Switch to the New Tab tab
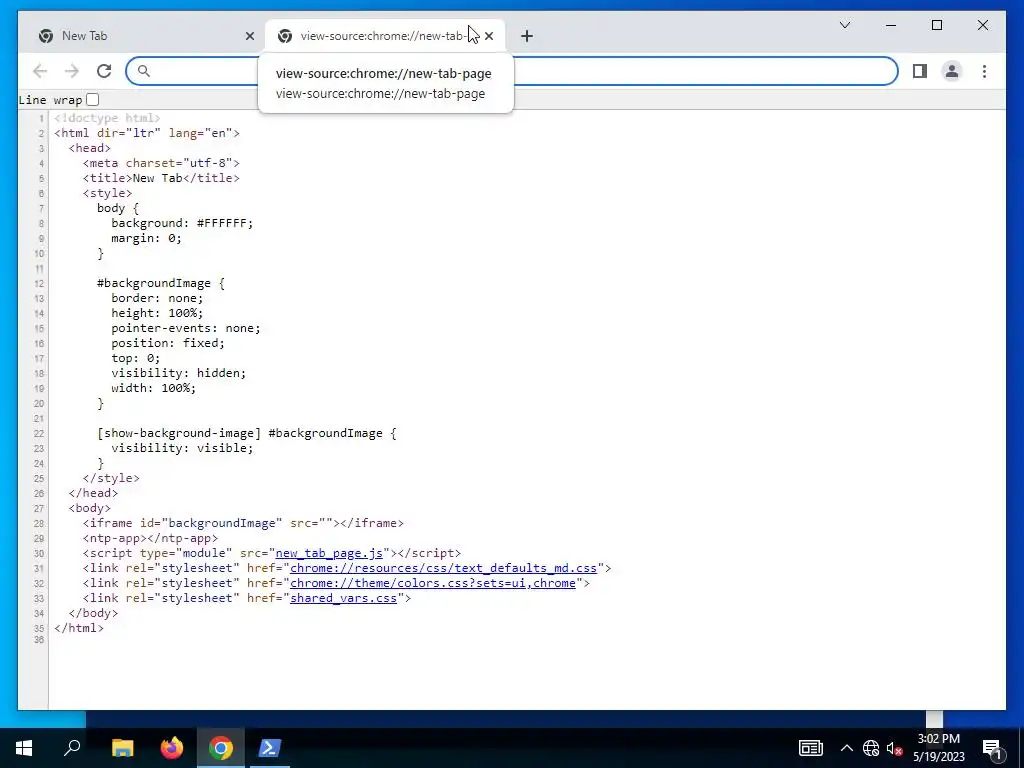Image resolution: width=1024 pixels, height=768 pixels. 142,36
